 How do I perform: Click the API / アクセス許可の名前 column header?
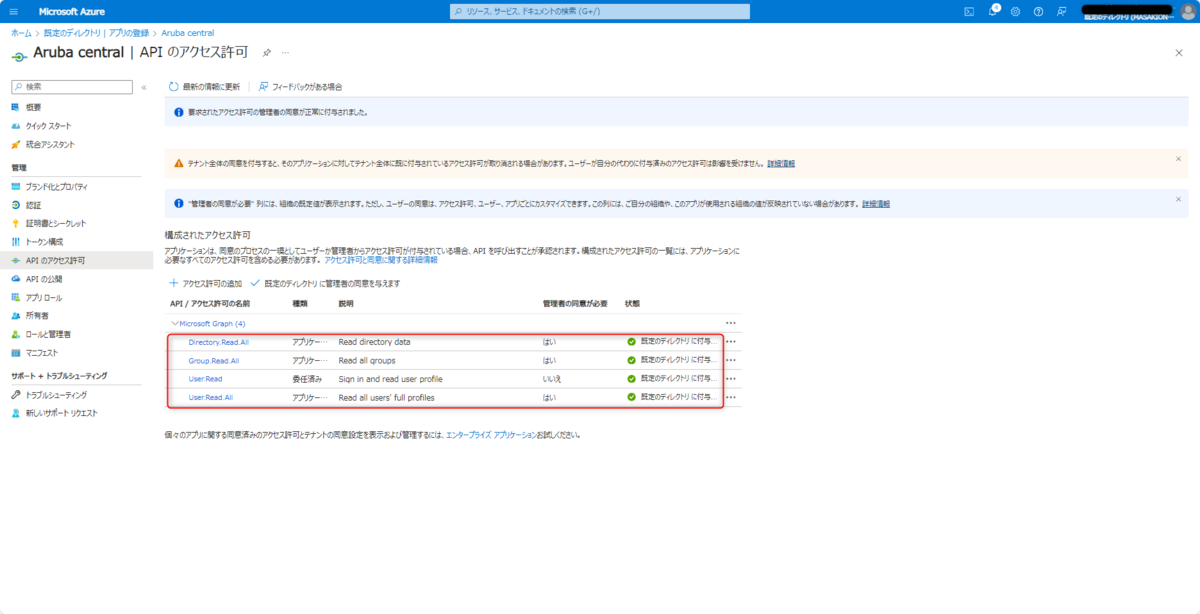[x=210, y=303]
